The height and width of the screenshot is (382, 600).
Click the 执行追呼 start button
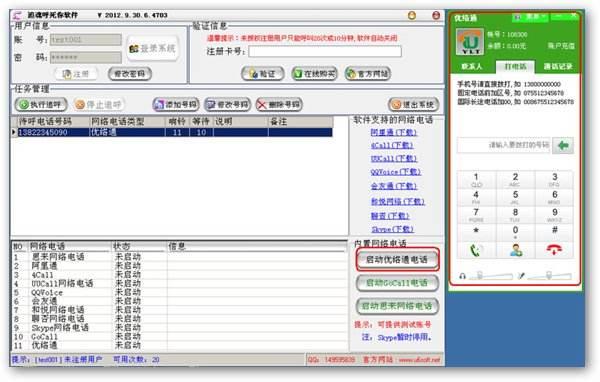point(41,104)
